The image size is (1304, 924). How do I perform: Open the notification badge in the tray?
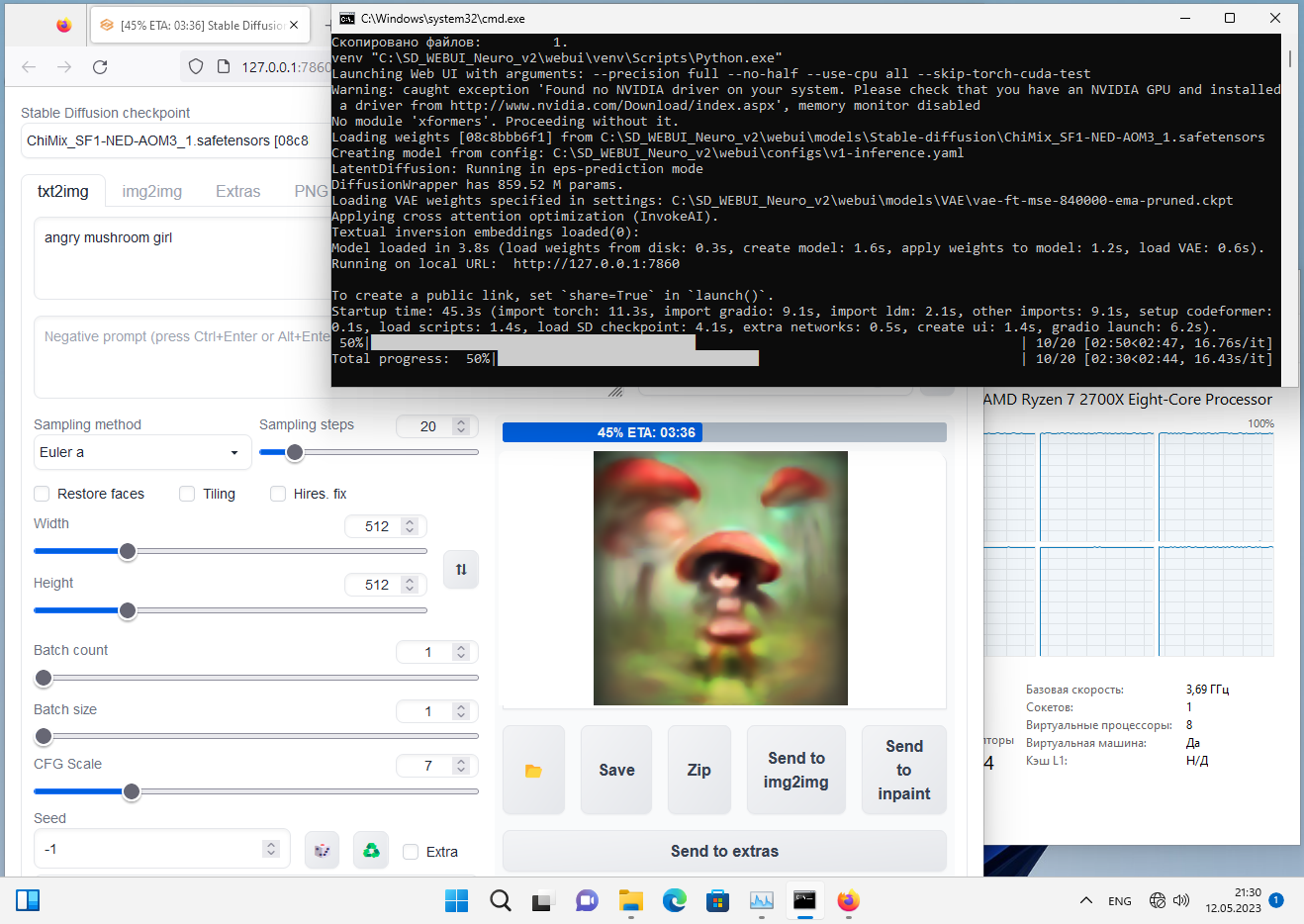[1276, 900]
